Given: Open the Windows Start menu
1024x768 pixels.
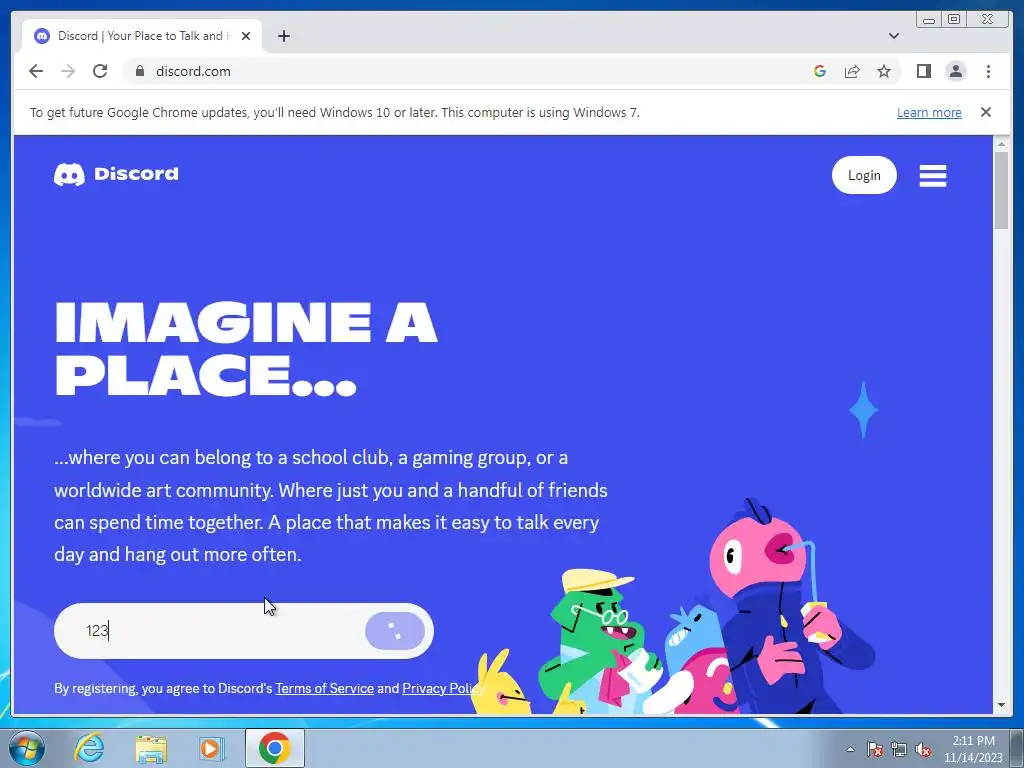Looking at the screenshot, I should point(26,748).
